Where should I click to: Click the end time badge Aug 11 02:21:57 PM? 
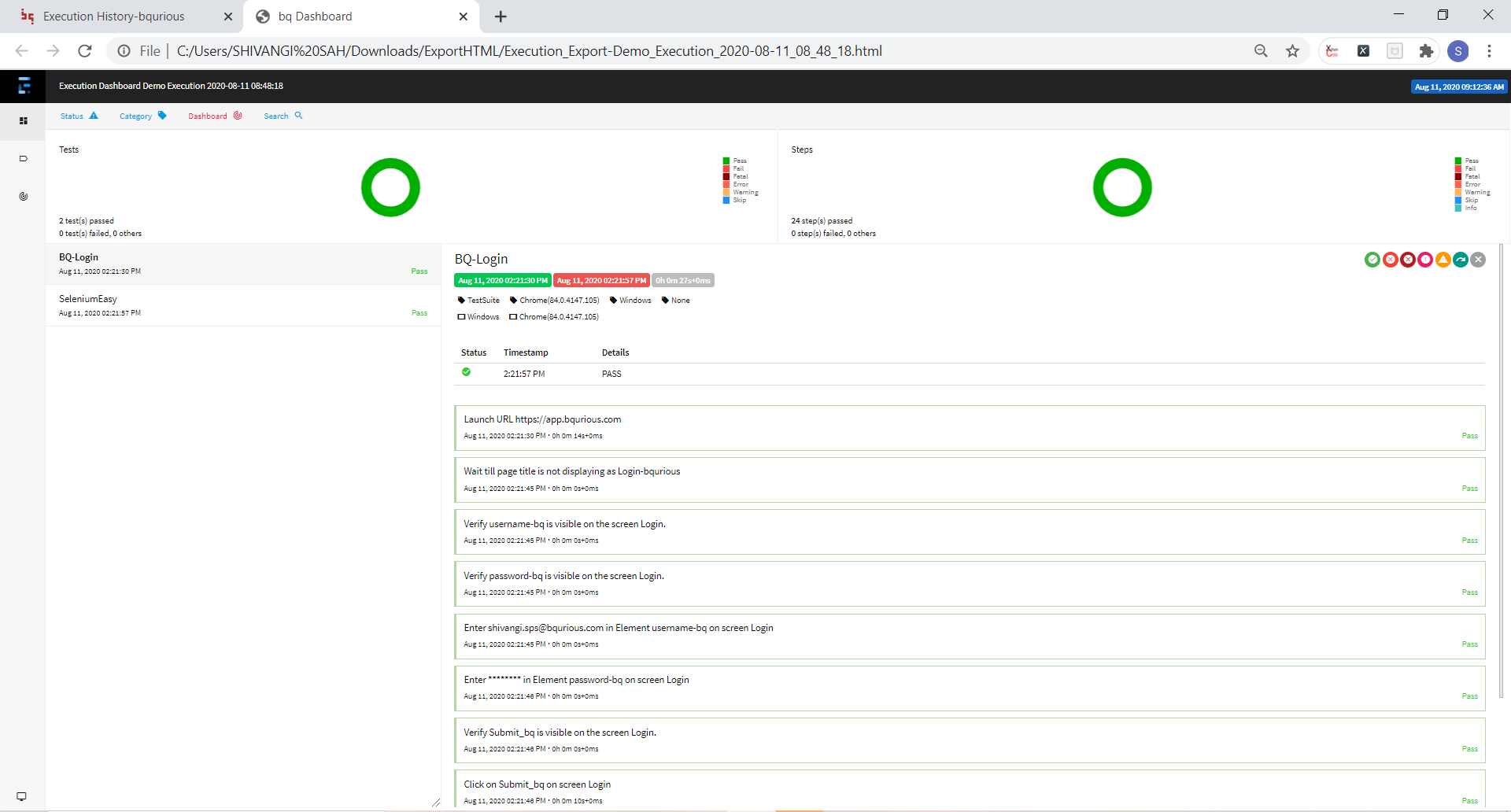pyautogui.click(x=601, y=280)
